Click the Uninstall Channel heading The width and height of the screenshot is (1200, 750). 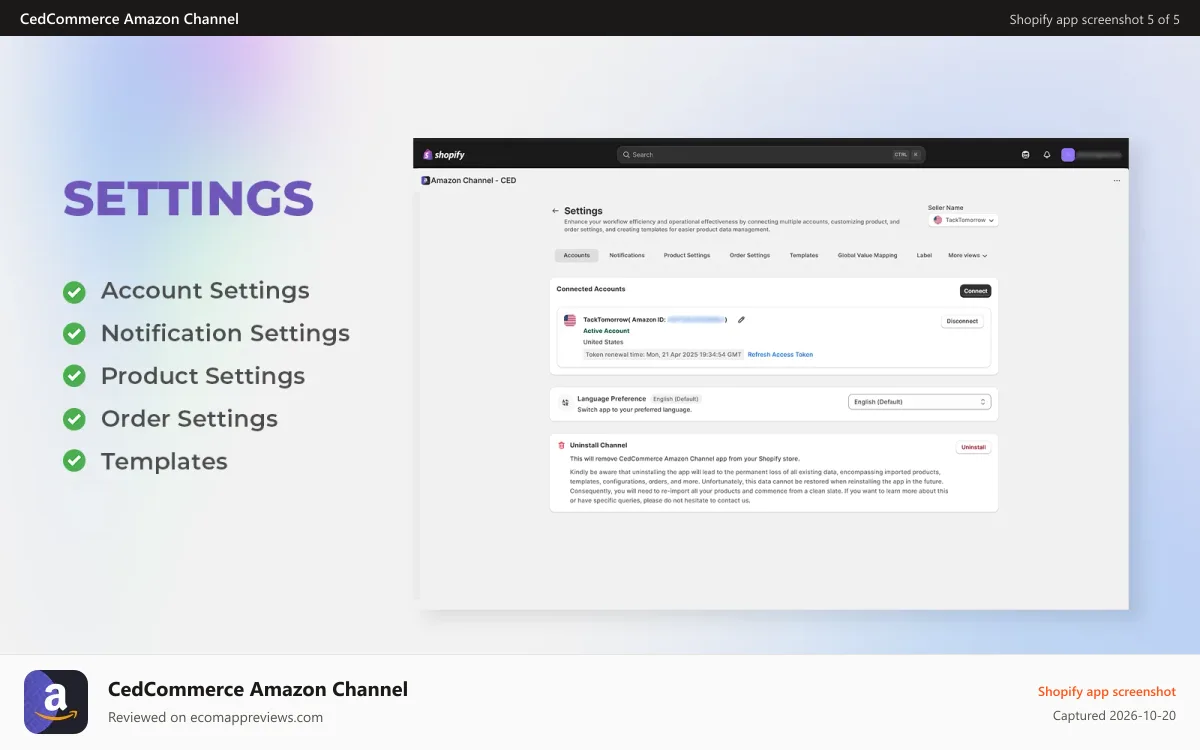[599, 445]
